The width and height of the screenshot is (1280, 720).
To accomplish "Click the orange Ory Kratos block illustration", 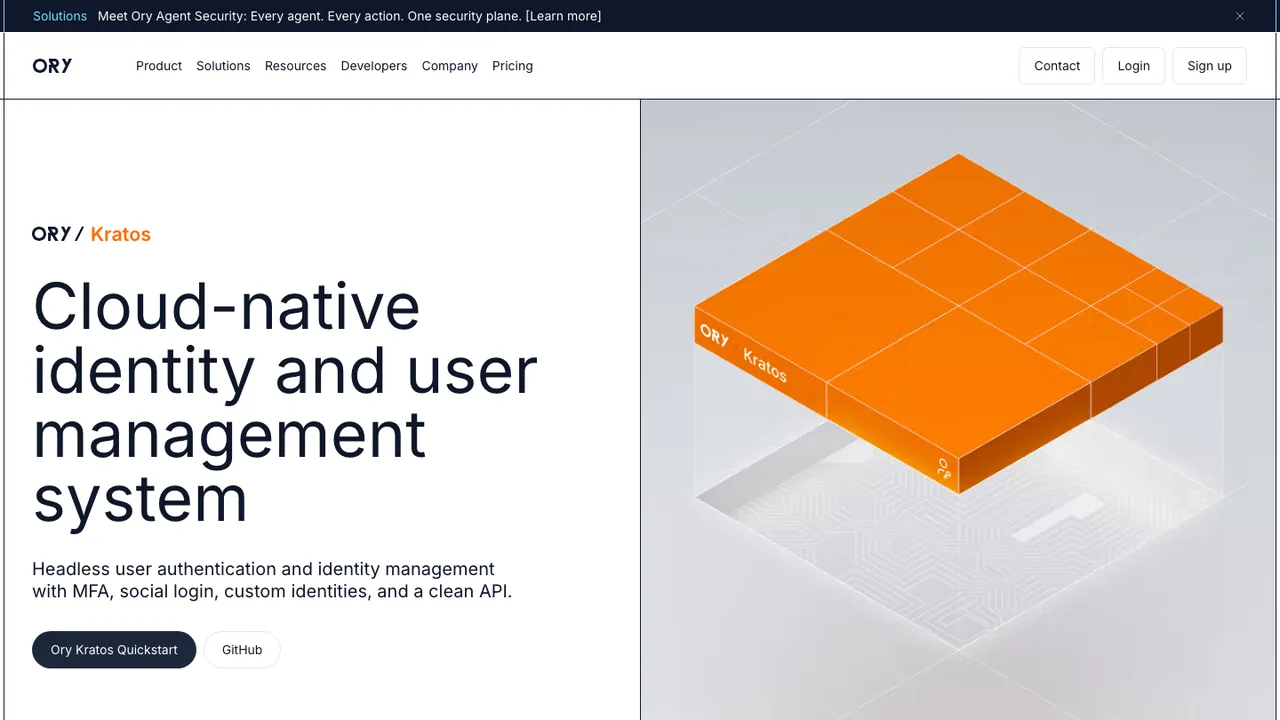I will pos(958,322).
